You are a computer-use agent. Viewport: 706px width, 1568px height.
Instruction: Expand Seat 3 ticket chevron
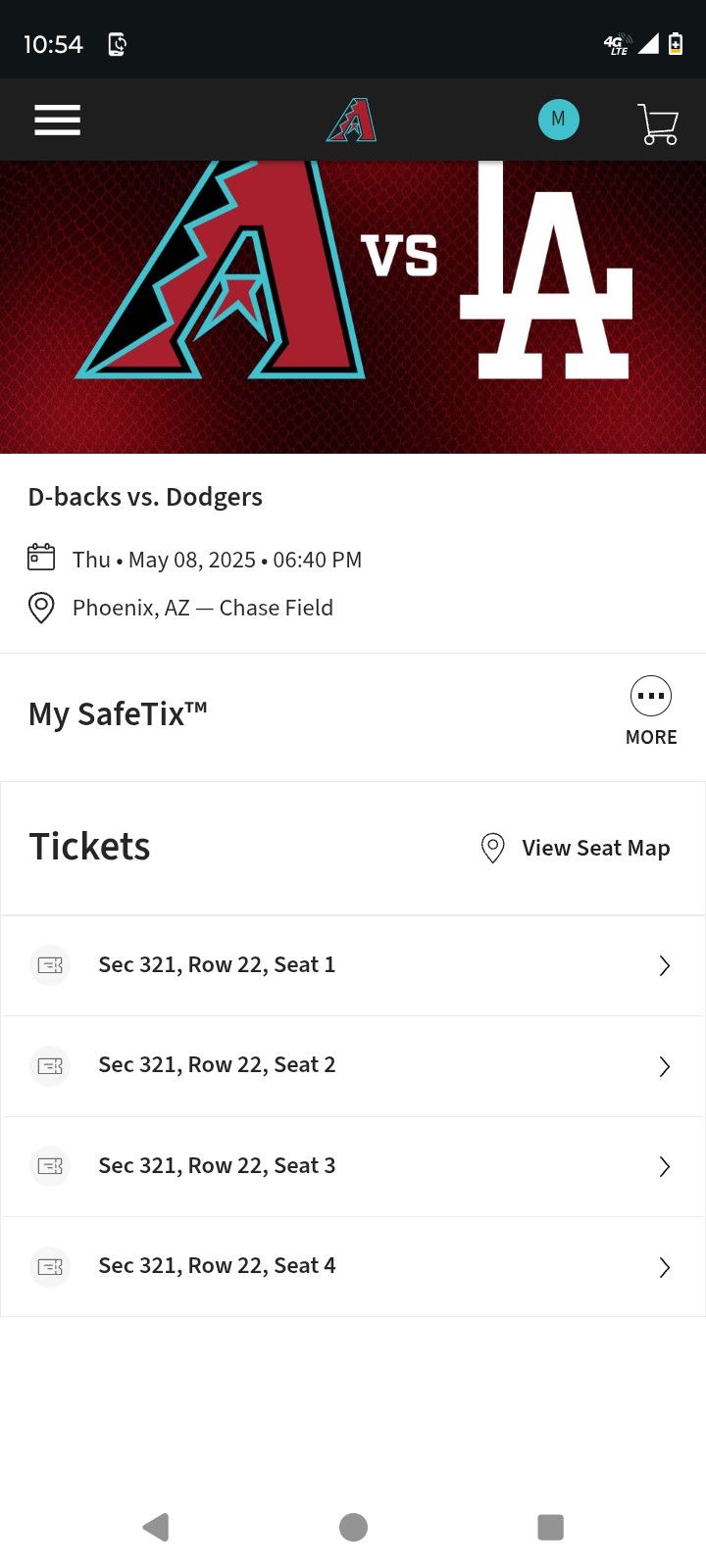[664, 1166]
